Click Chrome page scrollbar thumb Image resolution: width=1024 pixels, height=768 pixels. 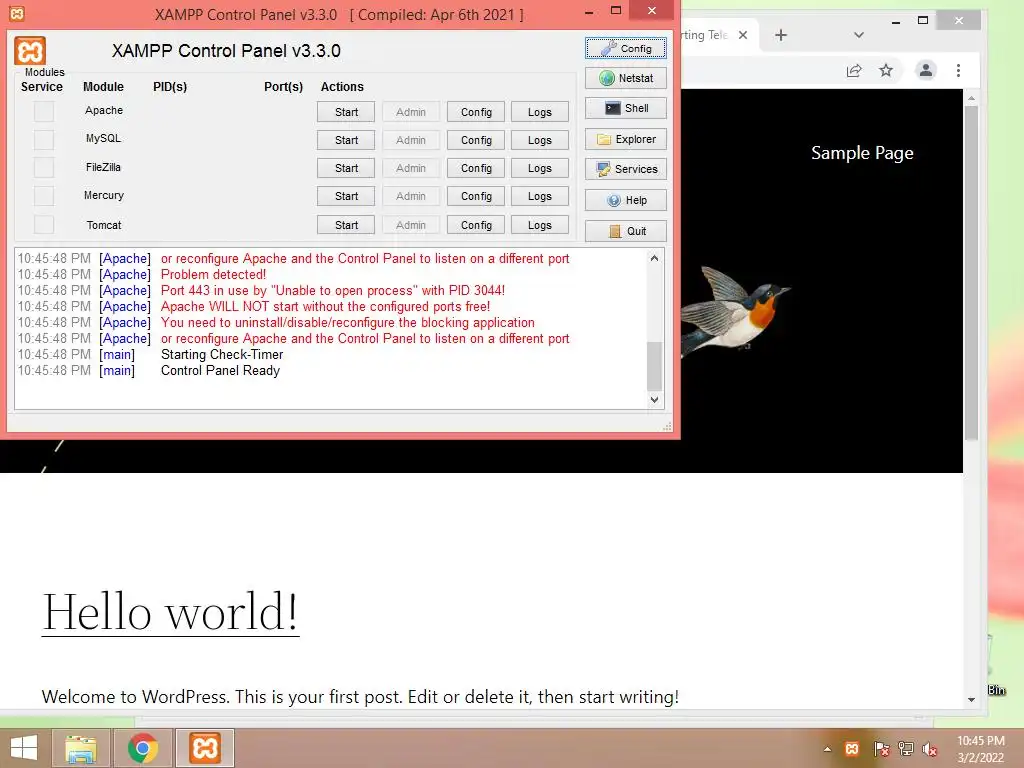pos(971,273)
